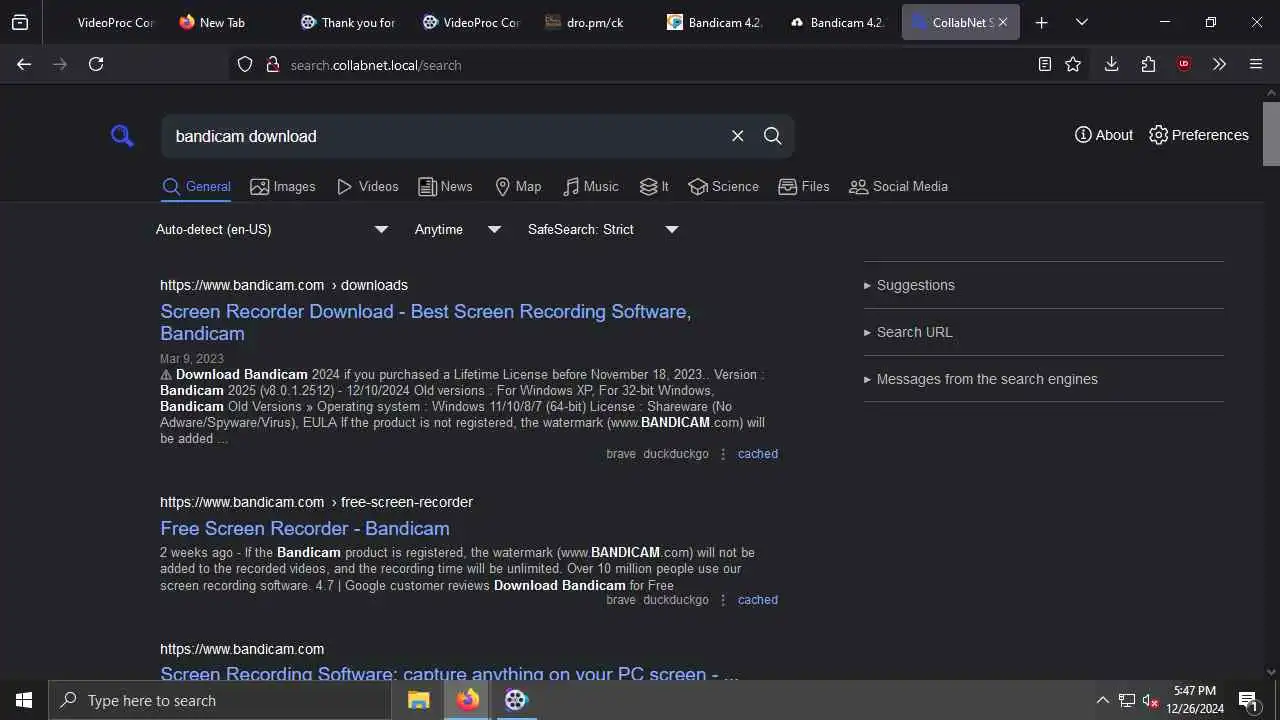Switch to the Videos category tab
The height and width of the screenshot is (720, 1280).
[368, 186]
